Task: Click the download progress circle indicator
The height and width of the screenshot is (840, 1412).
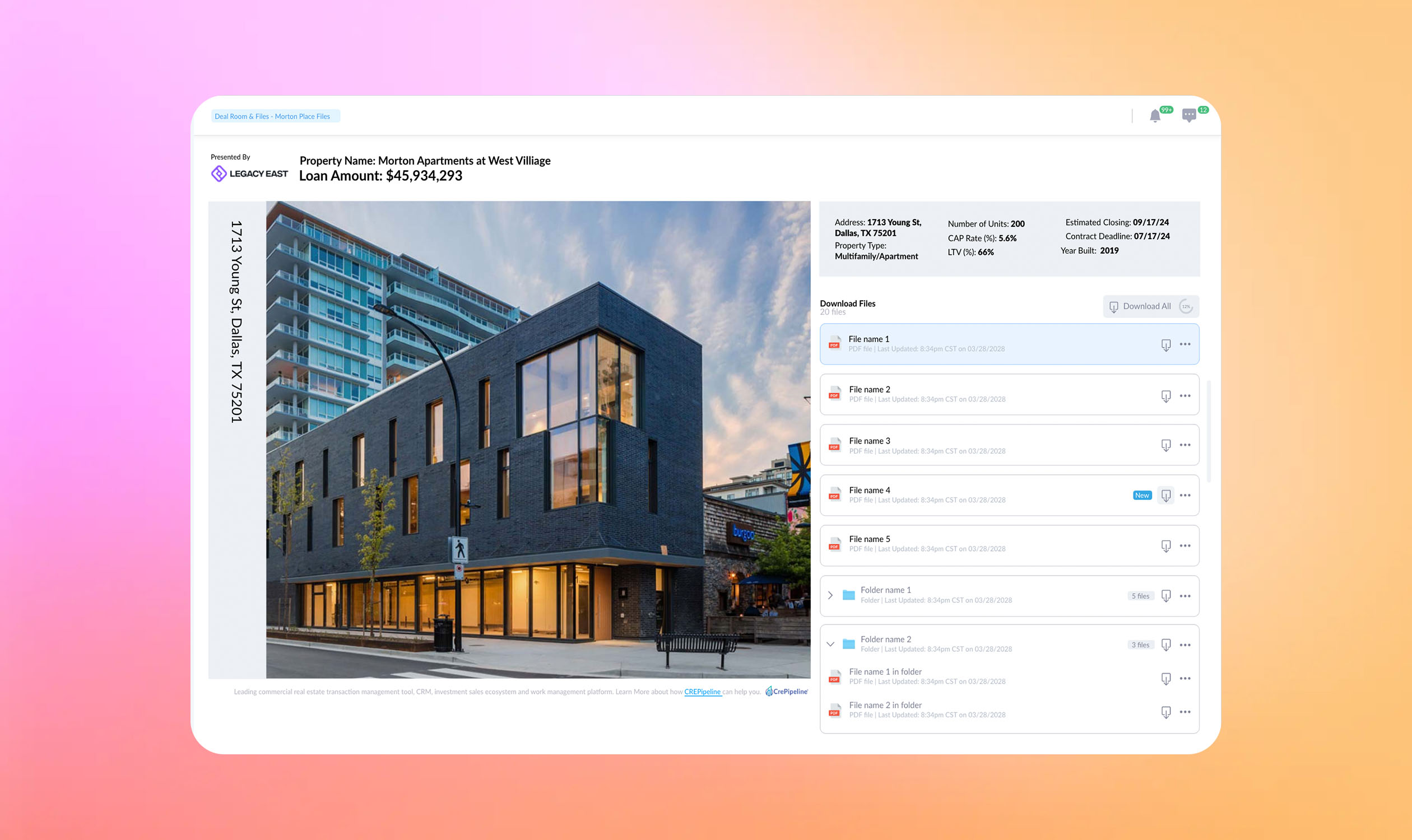Action: click(x=1186, y=306)
